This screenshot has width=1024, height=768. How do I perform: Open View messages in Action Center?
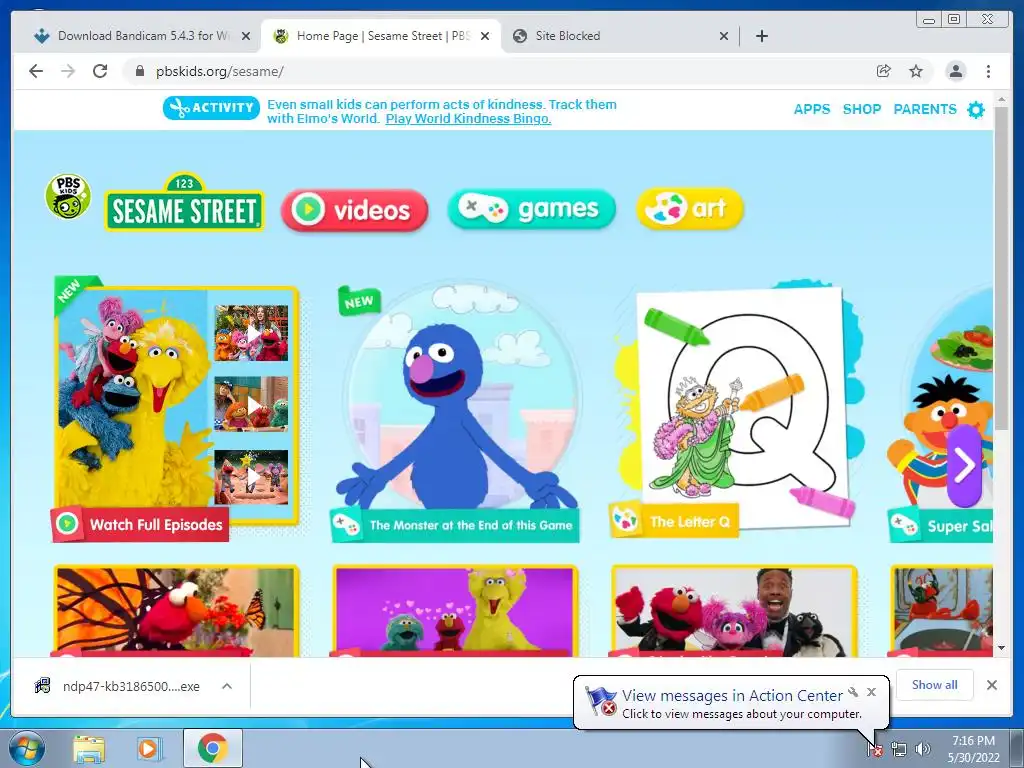tap(731, 696)
